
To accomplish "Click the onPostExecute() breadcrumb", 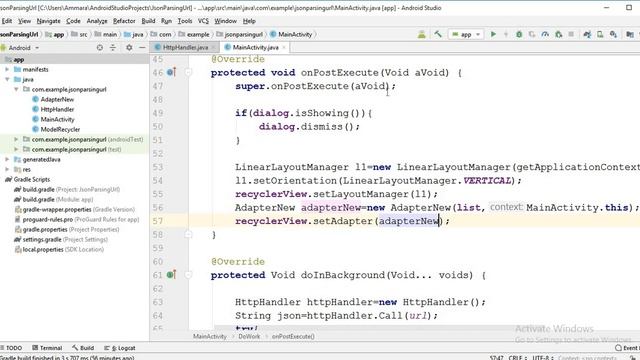I will (x=293, y=337).
